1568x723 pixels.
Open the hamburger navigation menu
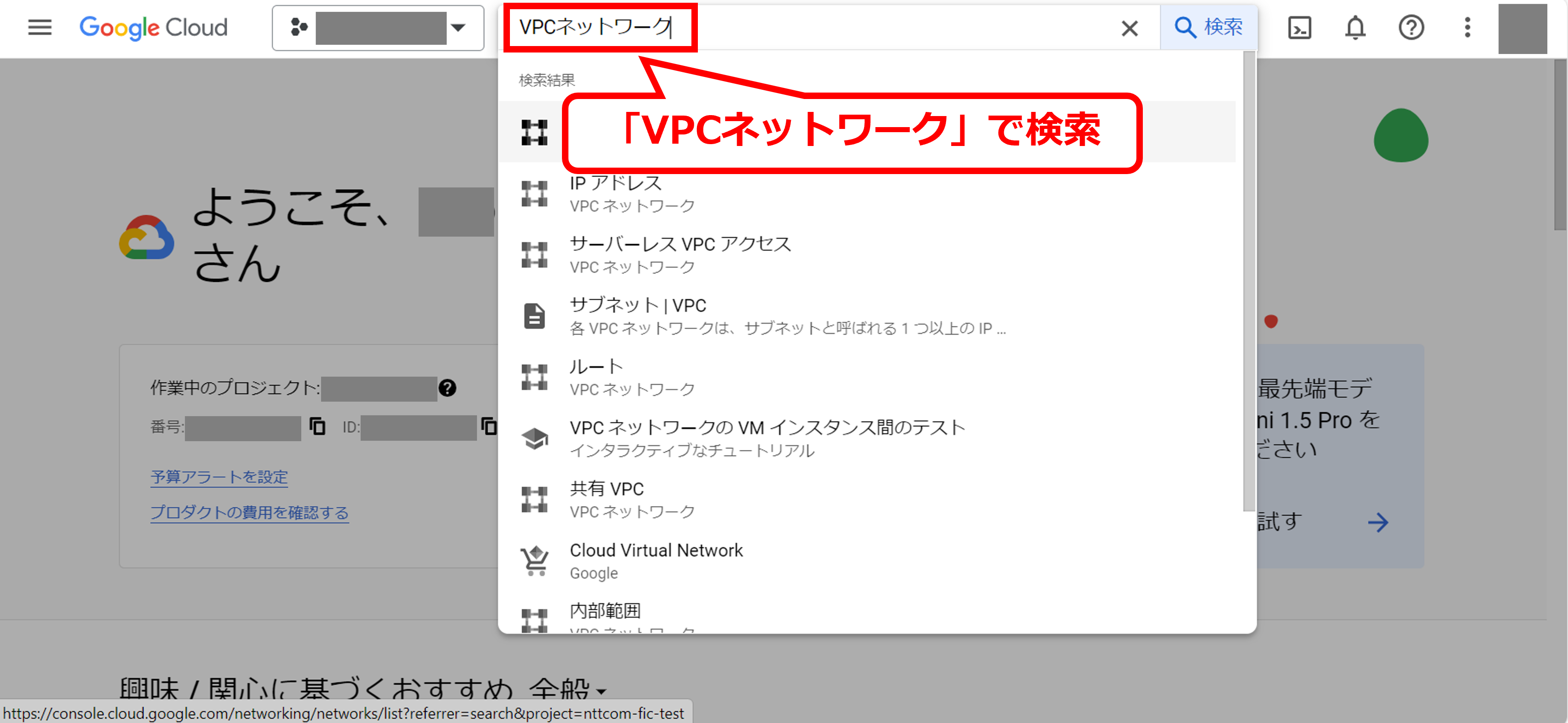[x=40, y=27]
